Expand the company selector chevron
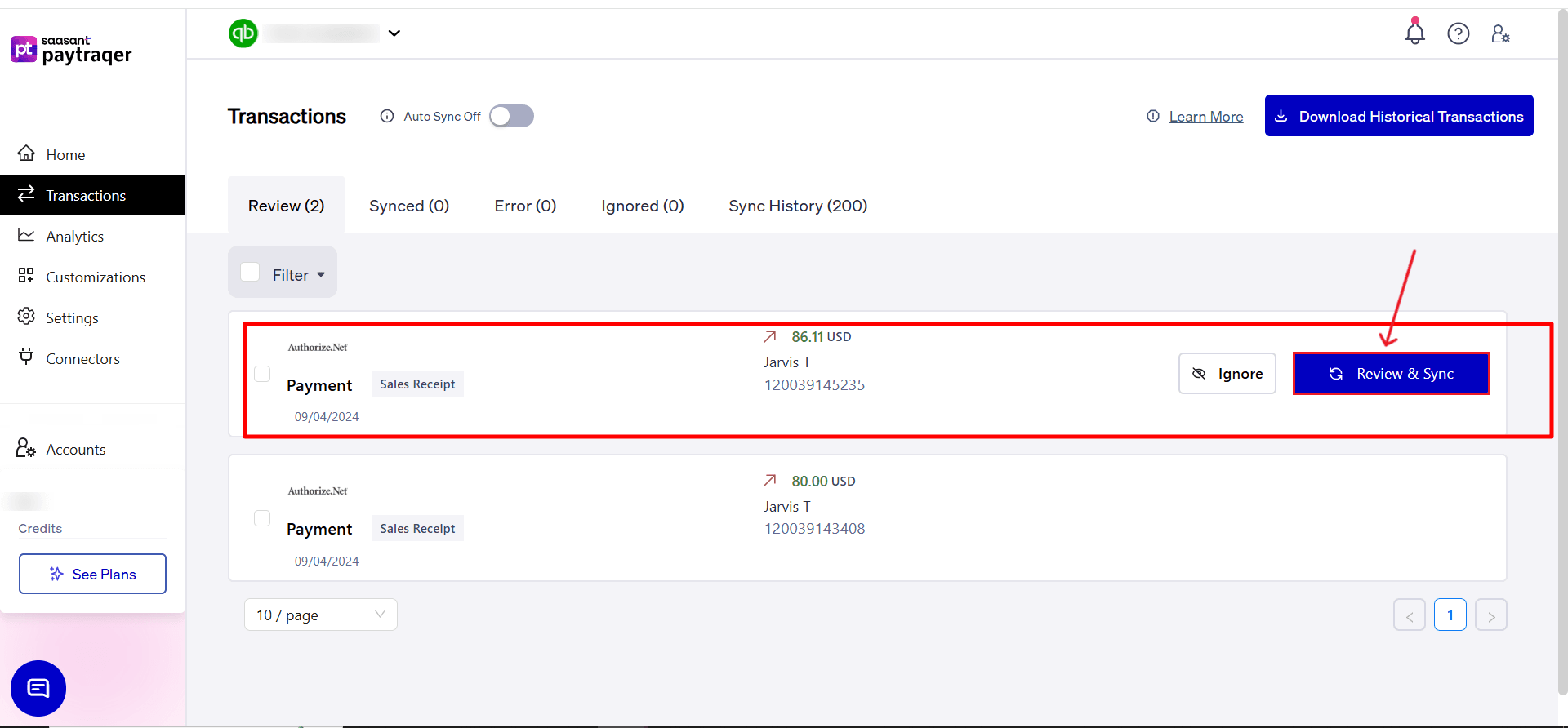1568x728 pixels. 394,33
